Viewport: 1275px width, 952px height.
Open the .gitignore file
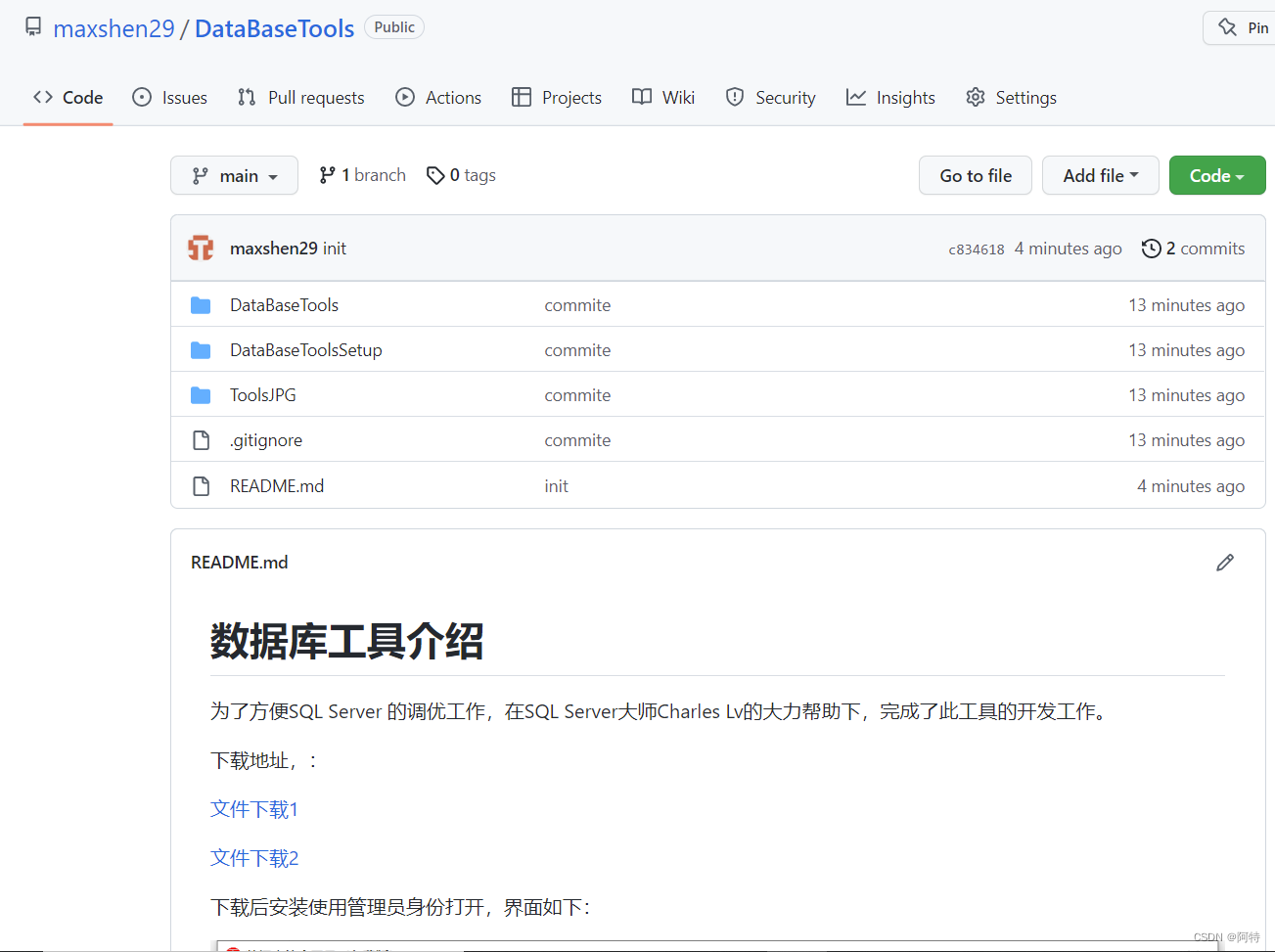point(266,440)
